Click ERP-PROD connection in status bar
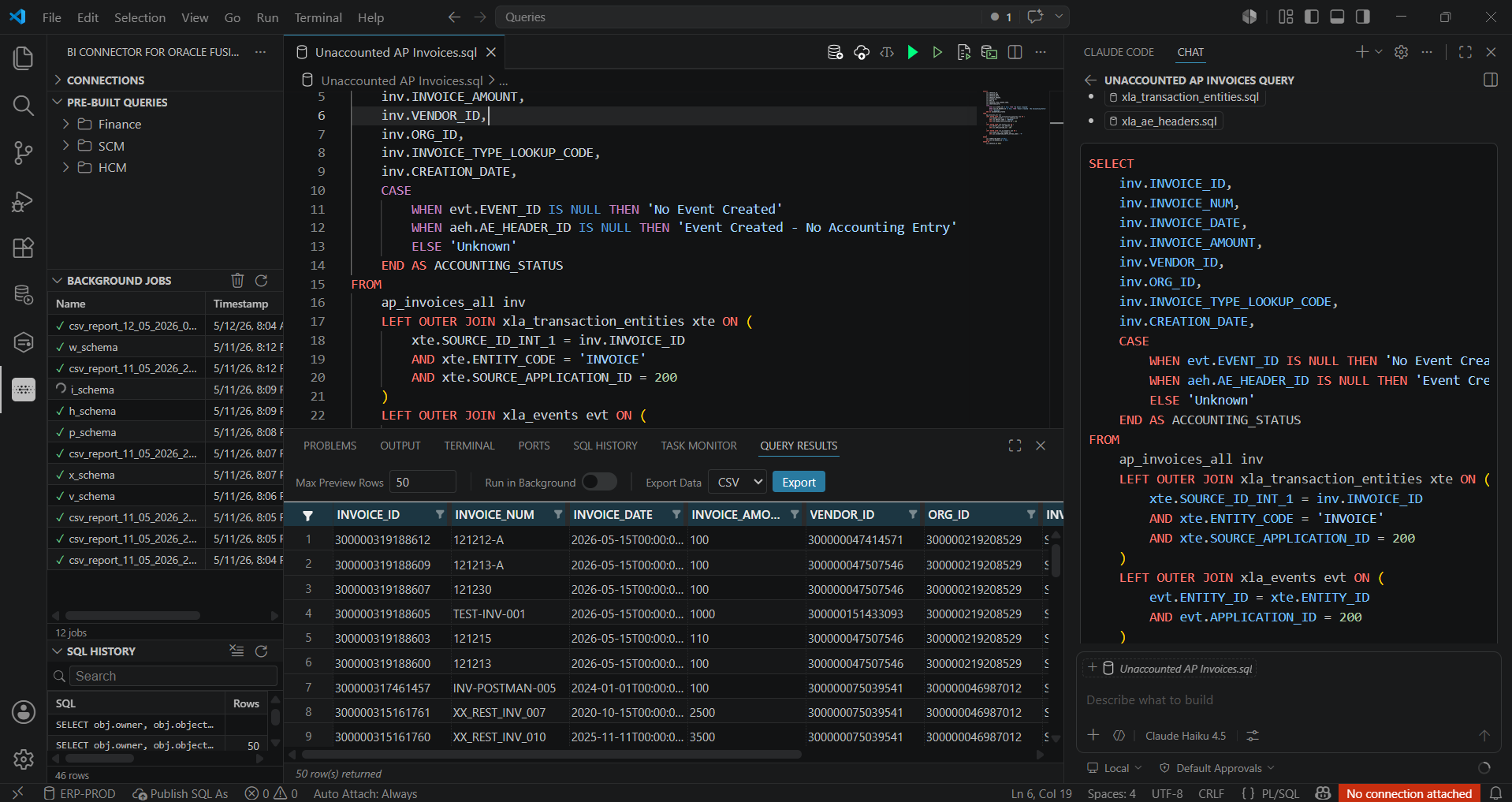Image resolution: width=1512 pixels, height=802 pixels. click(x=79, y=793)
